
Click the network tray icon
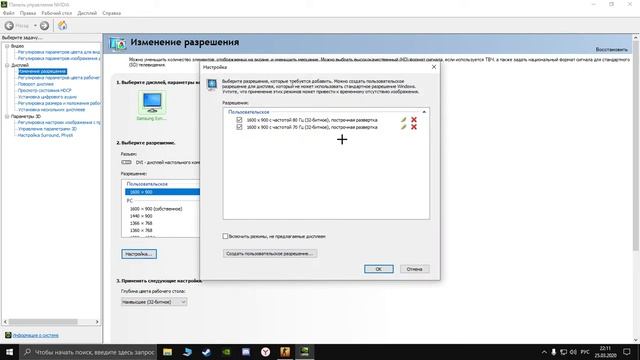[x=564, y=352]
